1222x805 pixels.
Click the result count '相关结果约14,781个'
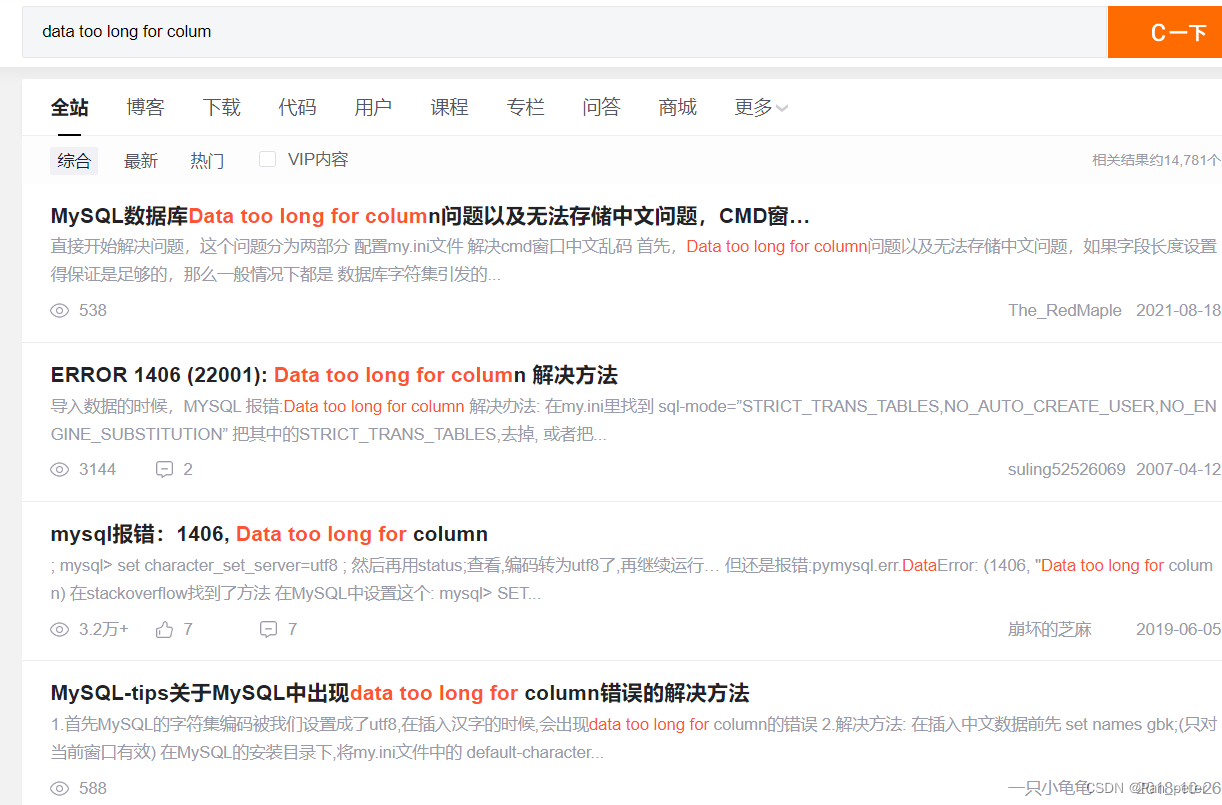(1157, 160)
